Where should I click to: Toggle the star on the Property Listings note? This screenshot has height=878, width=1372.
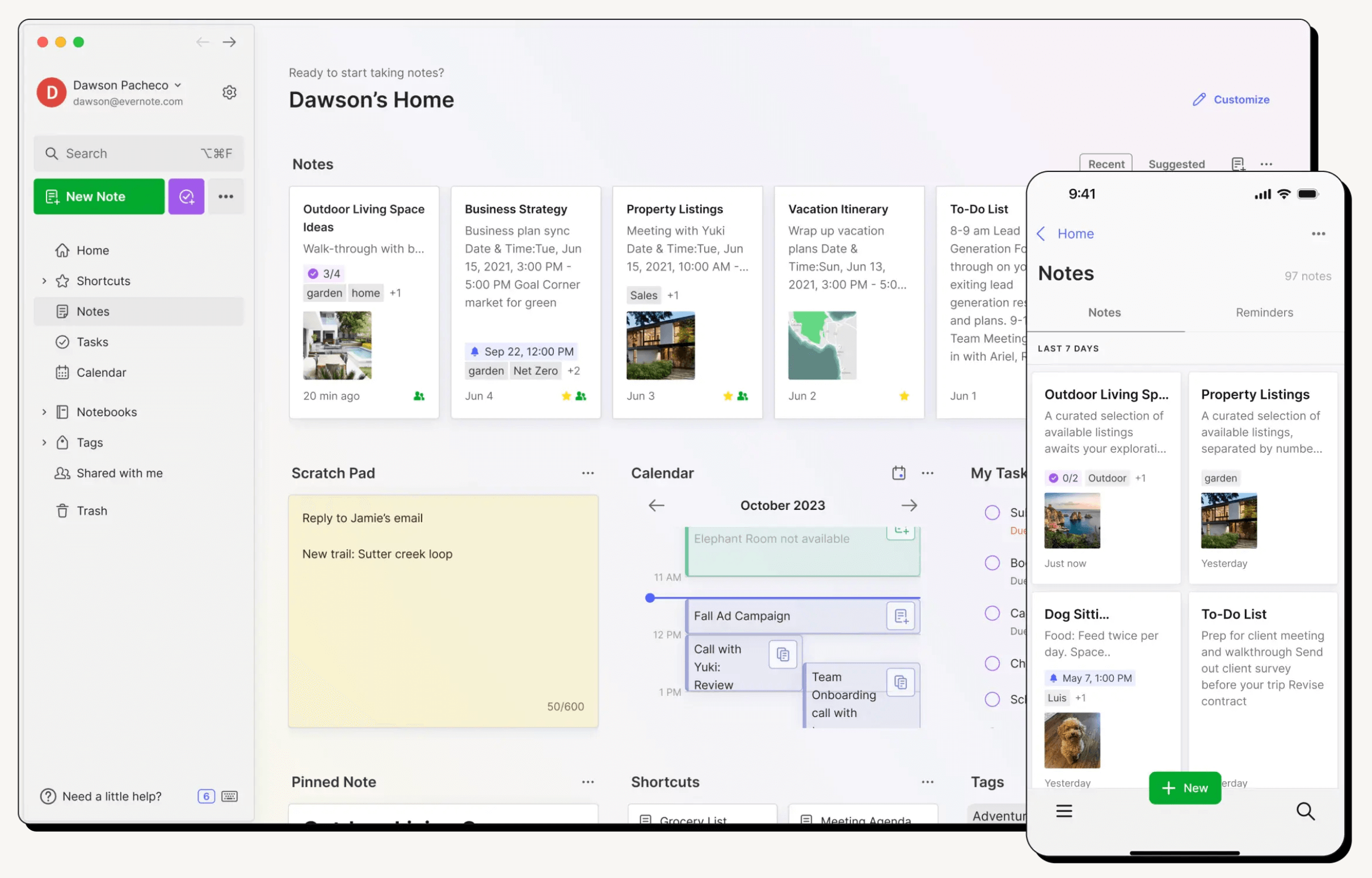728,396
